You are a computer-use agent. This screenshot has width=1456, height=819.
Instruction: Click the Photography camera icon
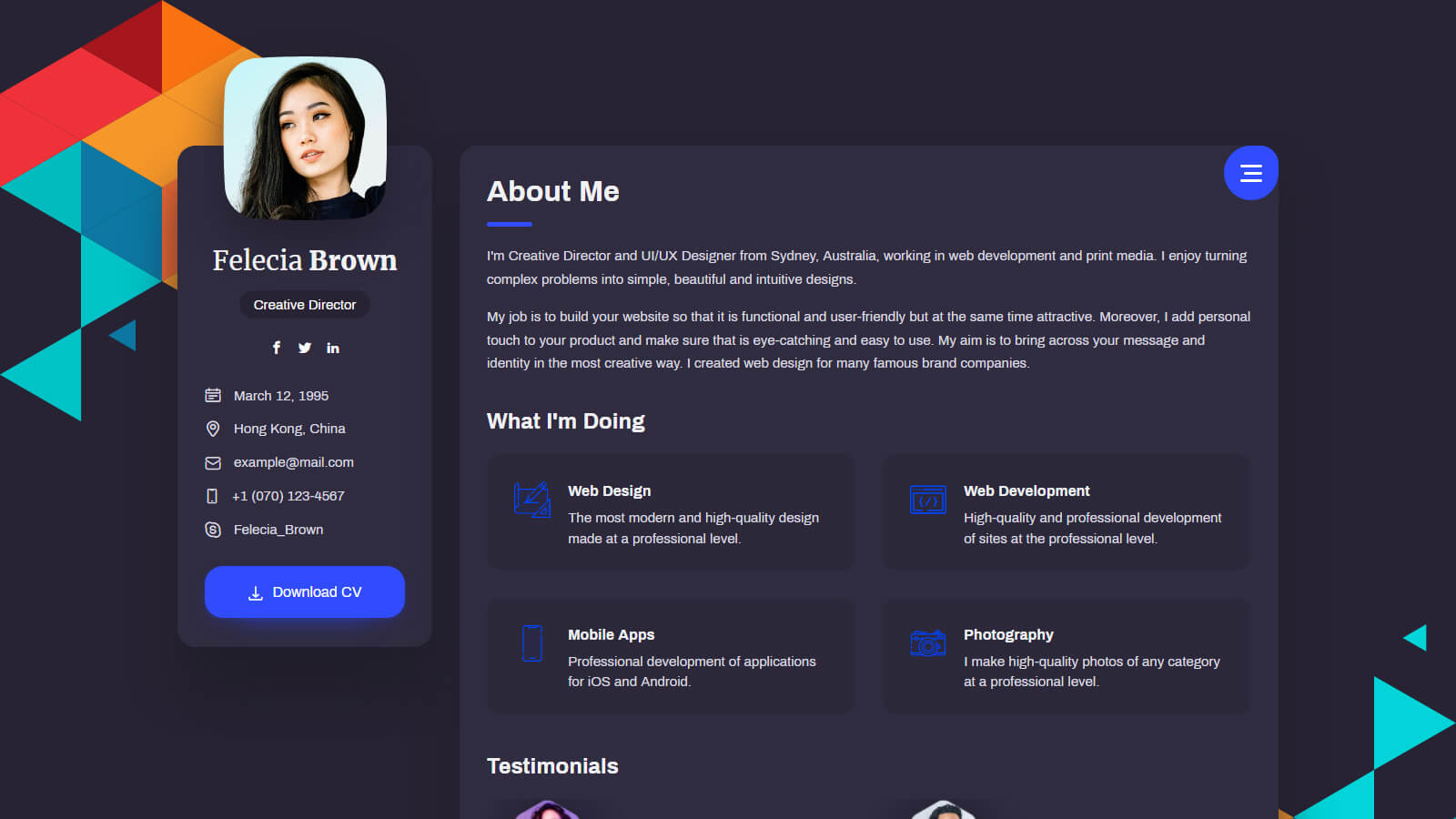pyautogui.click(x=927, y=643)
